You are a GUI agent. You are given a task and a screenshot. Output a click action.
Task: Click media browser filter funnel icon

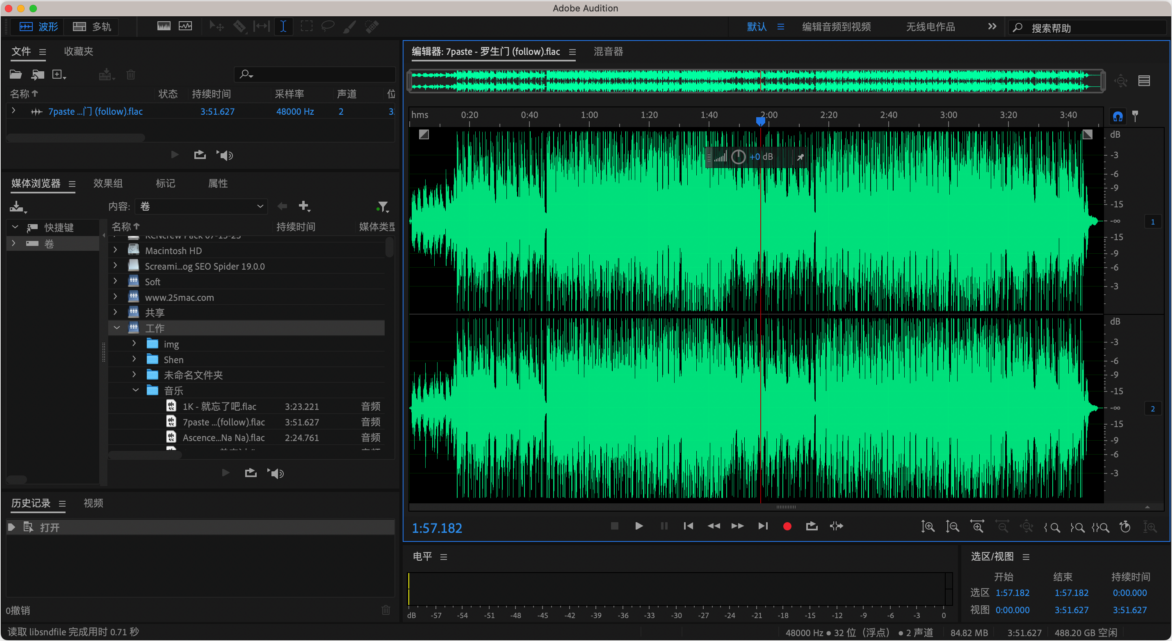click(x=383, y=206)
